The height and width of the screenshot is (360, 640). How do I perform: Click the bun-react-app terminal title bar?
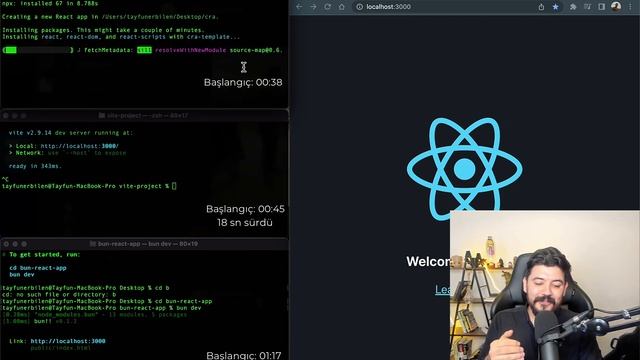pyautogui.click(x=144, y=244)
